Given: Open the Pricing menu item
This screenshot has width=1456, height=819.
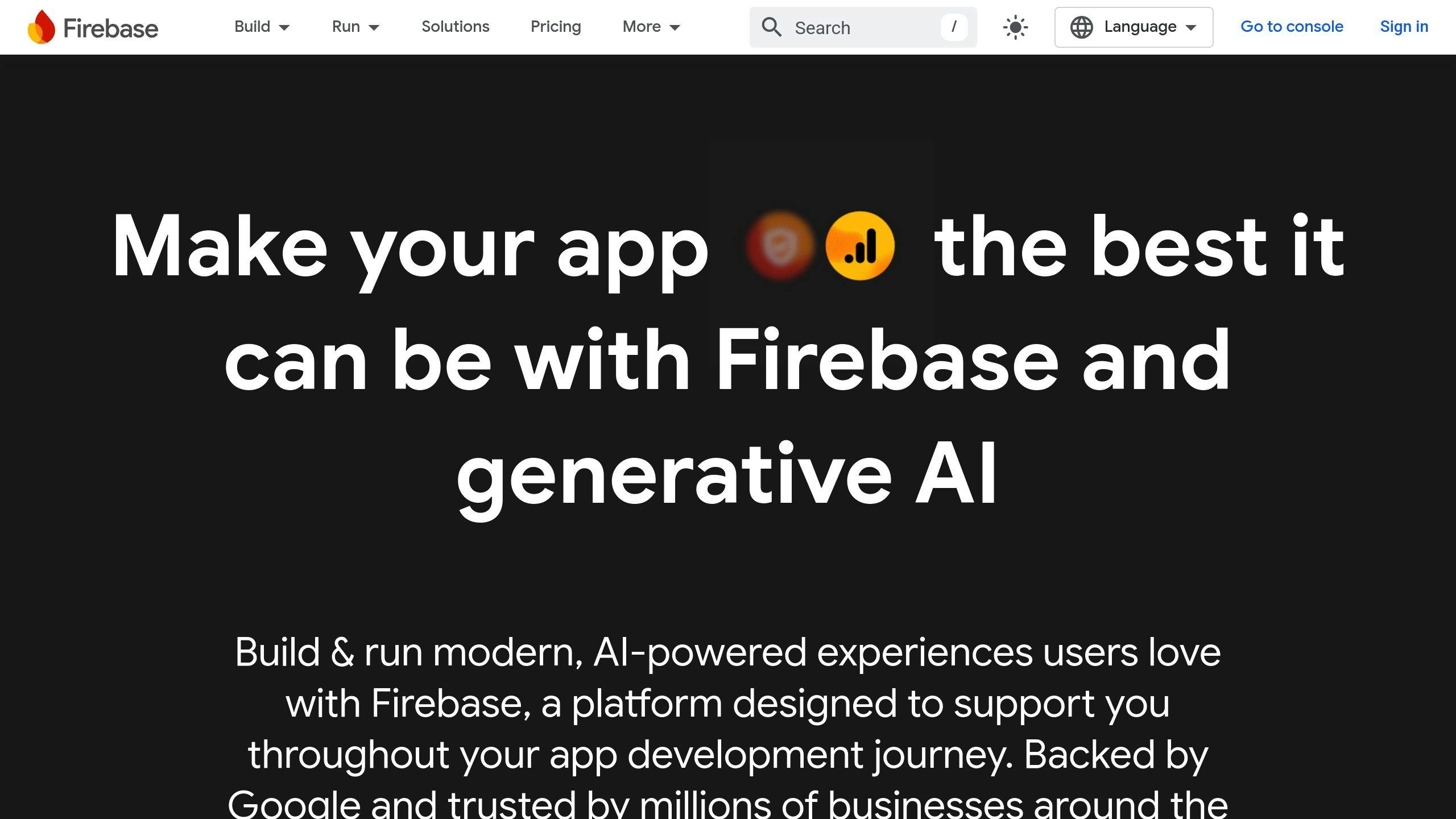Looking at the screenshot, I should click(555, 26).
